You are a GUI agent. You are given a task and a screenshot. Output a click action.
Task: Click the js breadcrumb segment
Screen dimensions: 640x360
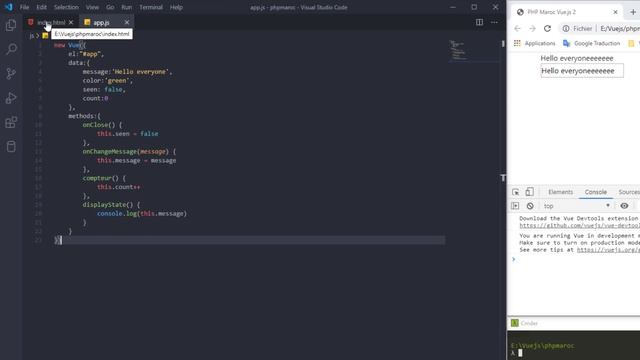point(31,36)
